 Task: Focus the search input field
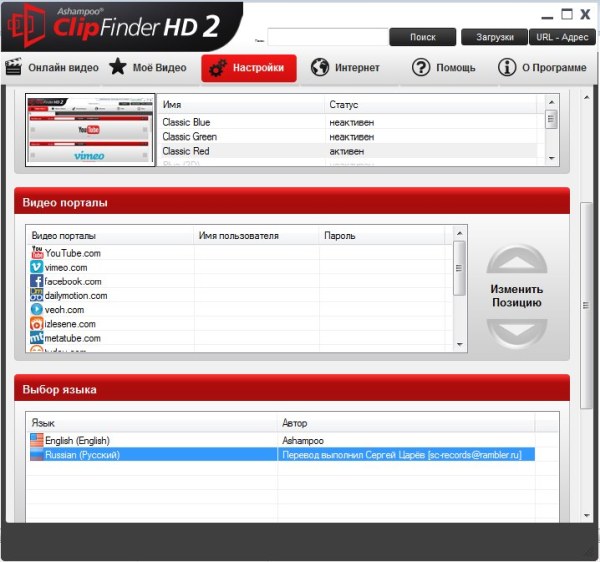click(328, 37)
